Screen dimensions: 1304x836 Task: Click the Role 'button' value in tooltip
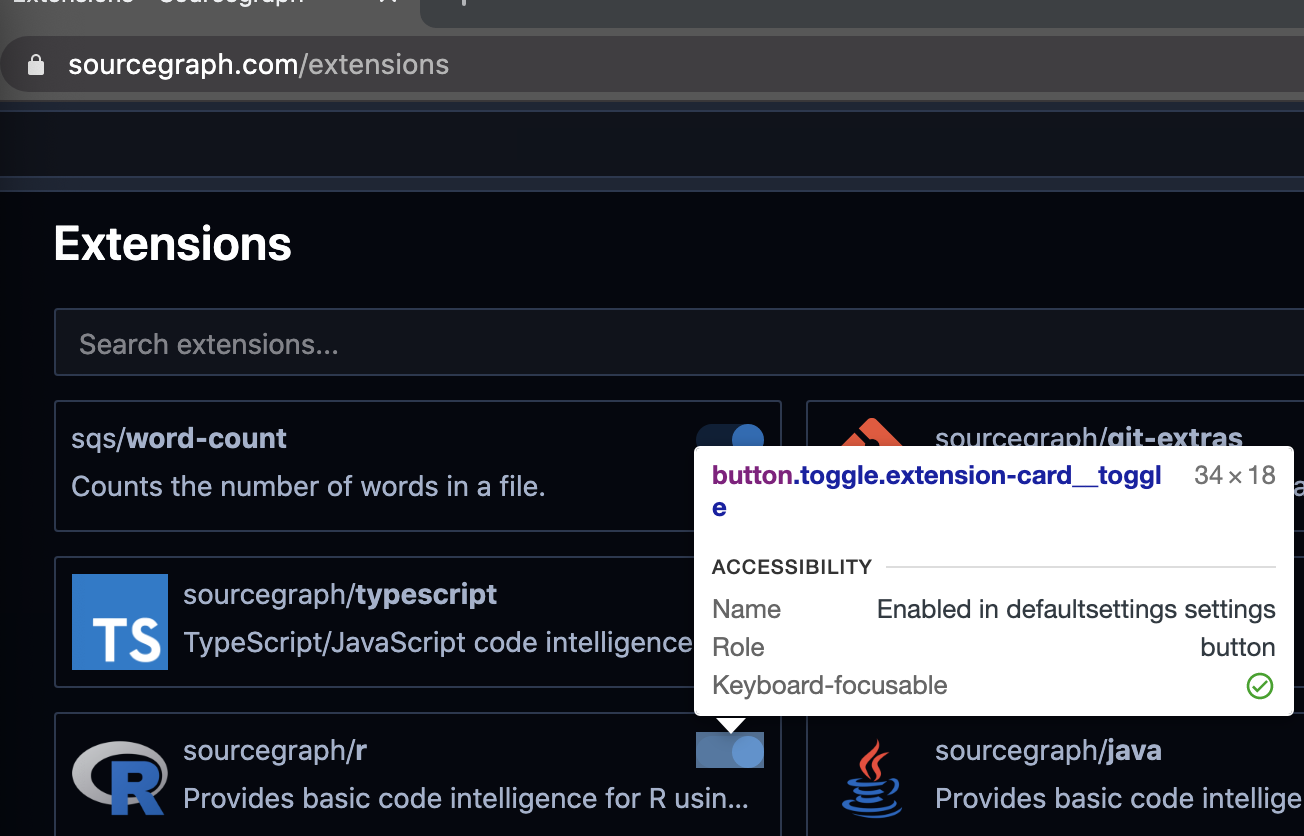click(x=1238, y=647)
